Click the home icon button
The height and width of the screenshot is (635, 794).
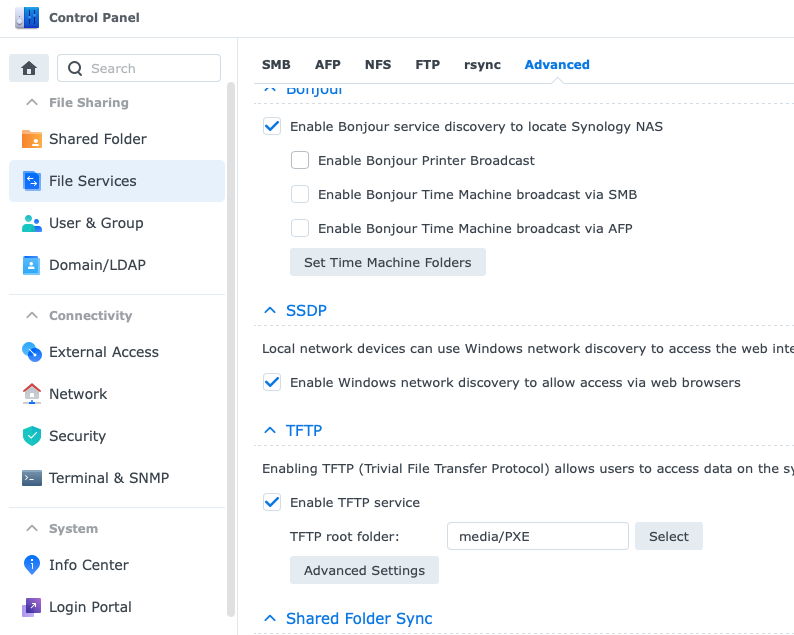[x=29, y=68]
